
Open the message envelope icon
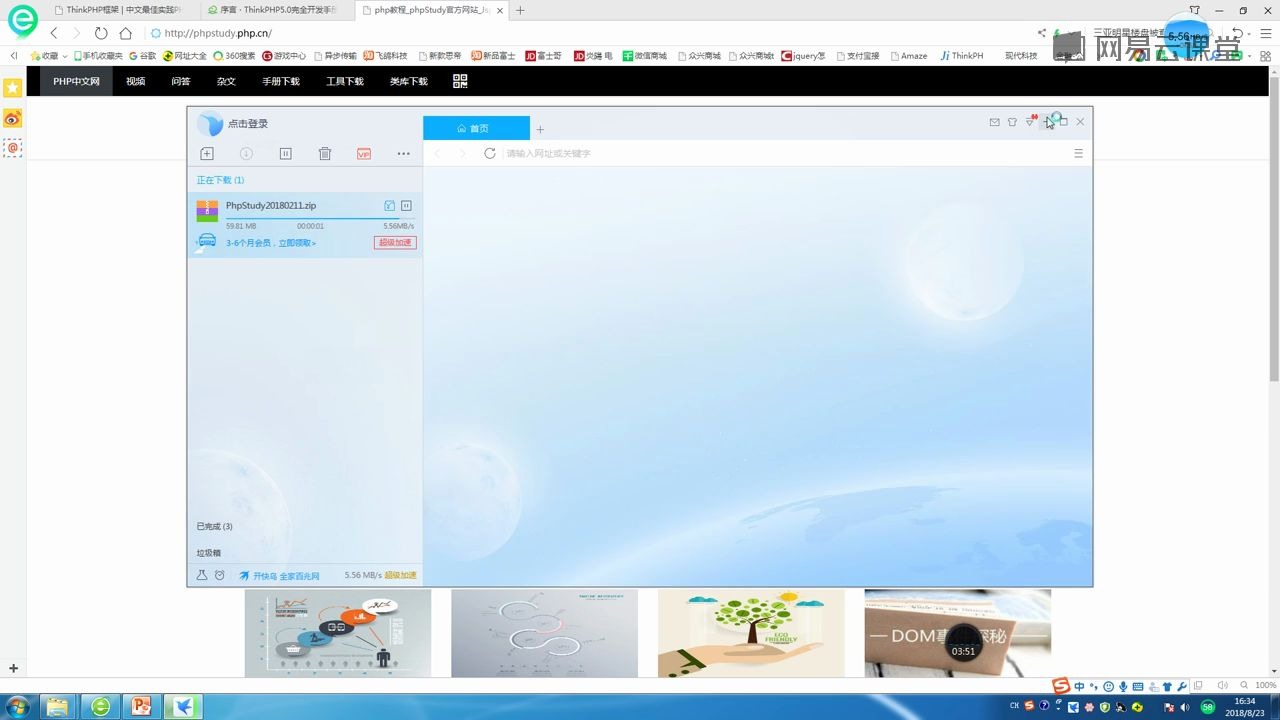[x=994, y=121]
